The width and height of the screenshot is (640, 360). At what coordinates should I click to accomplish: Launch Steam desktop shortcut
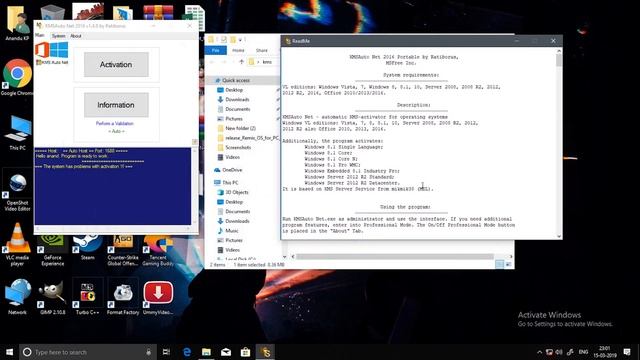coord(87,247)
